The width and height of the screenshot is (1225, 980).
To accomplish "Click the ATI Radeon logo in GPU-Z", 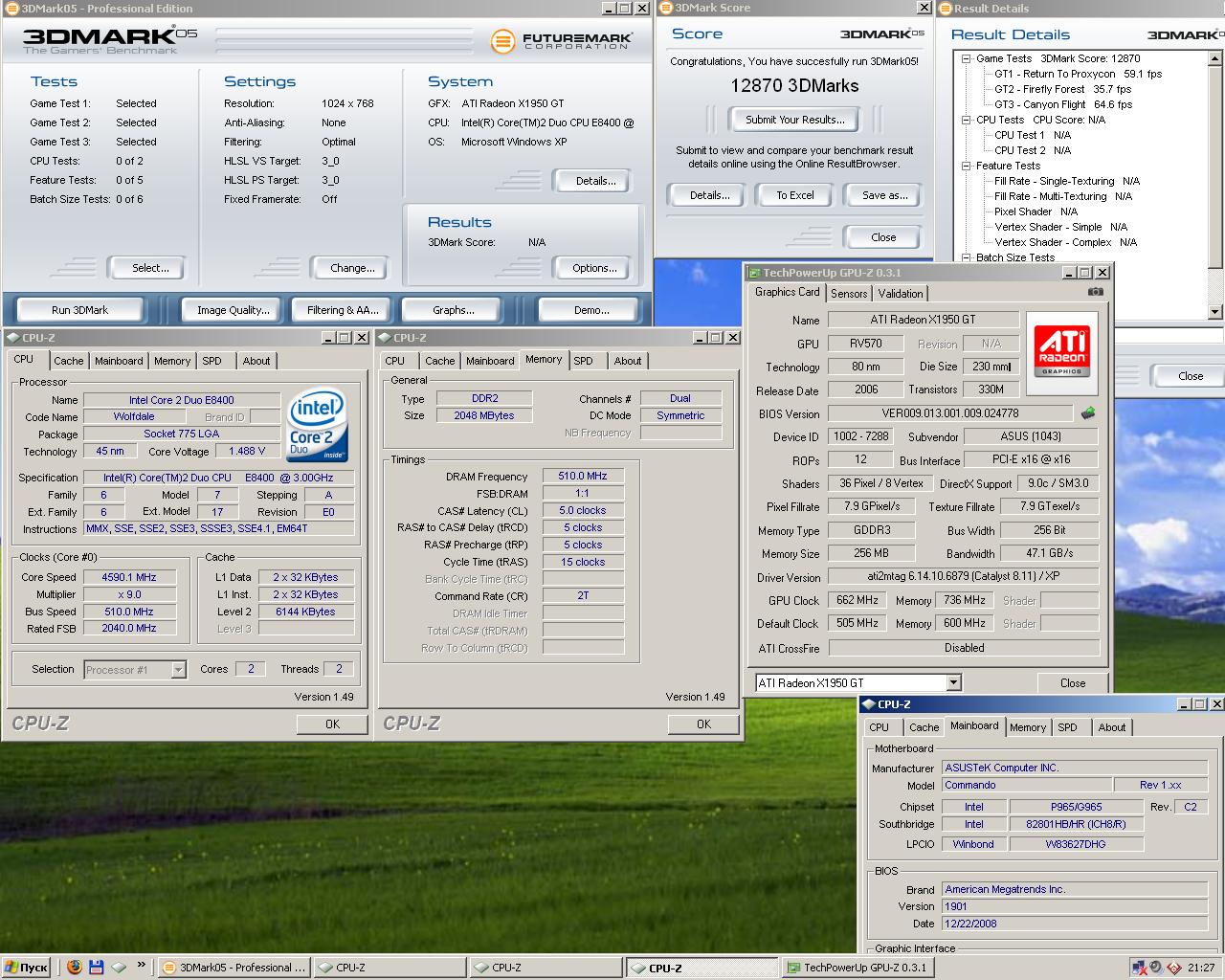I will pyautogui.click(x=1062, y=352).
